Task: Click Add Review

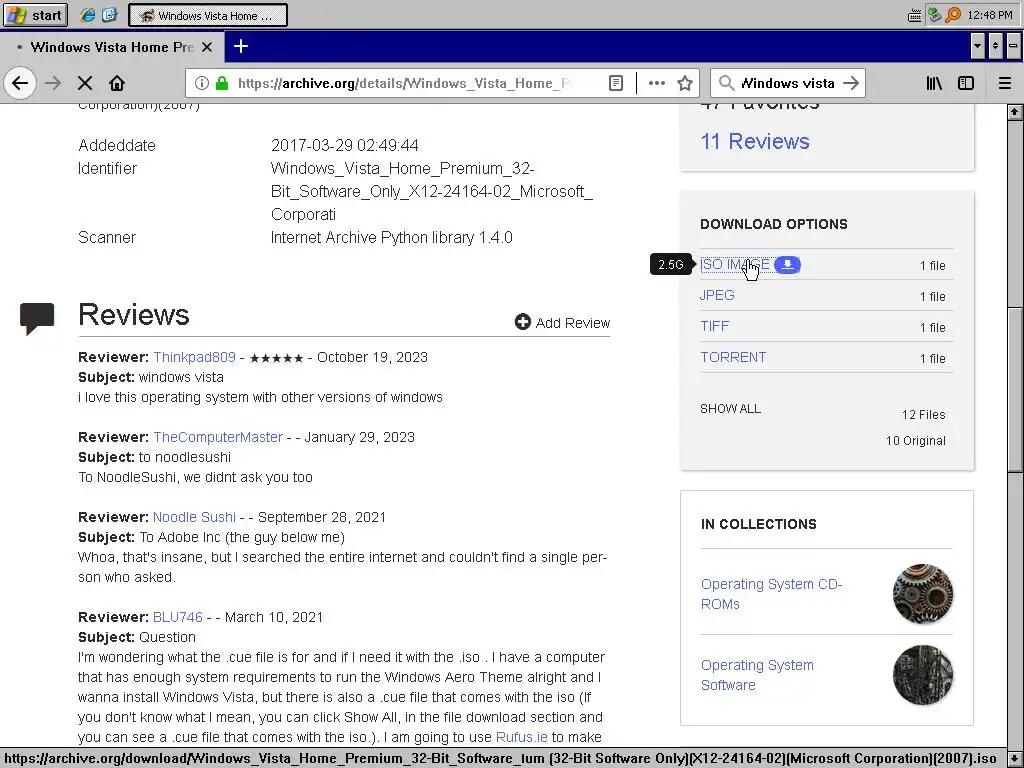Action: [562, 323]
